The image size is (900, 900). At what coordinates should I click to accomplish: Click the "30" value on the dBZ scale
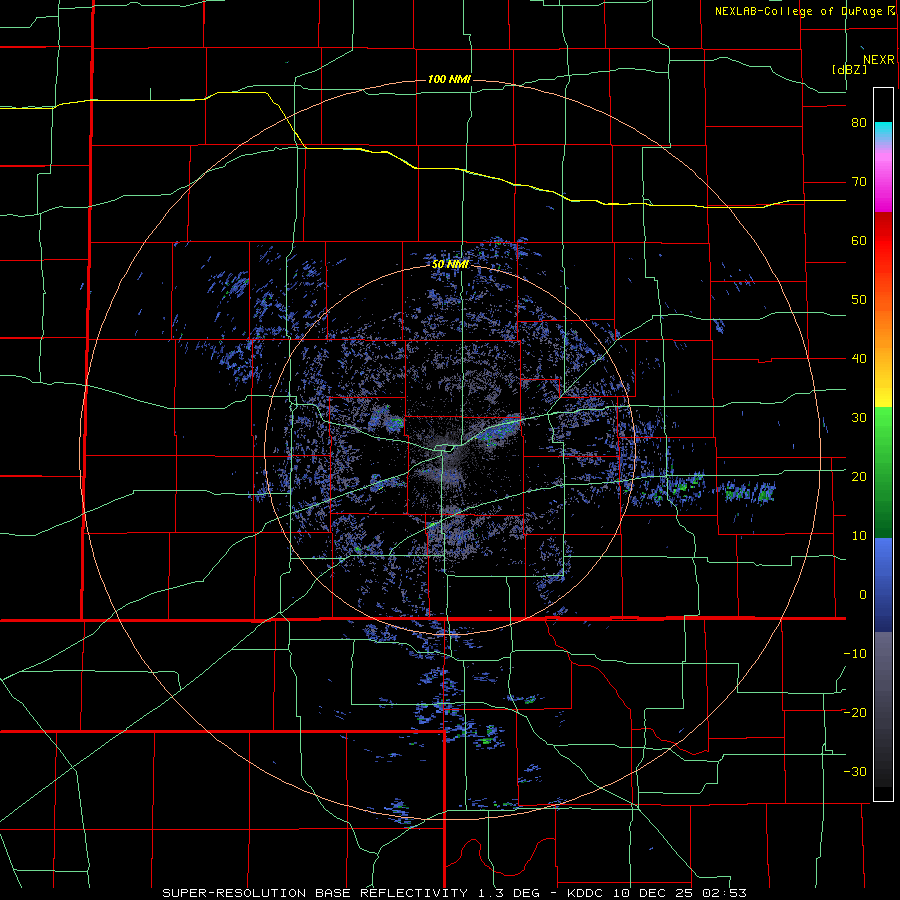(x=859, y=418)
